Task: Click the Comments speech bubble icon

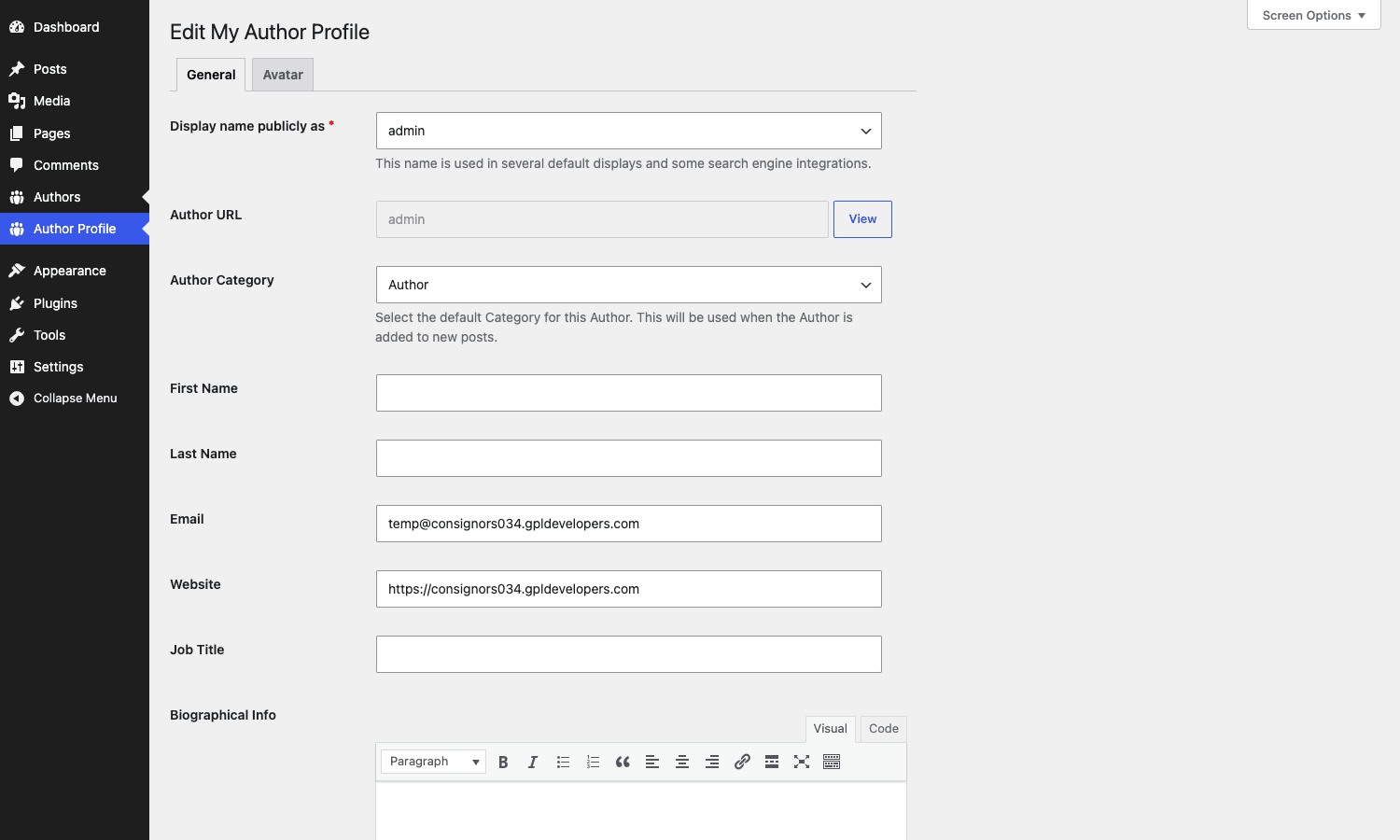Action: [x=17, y=165]
